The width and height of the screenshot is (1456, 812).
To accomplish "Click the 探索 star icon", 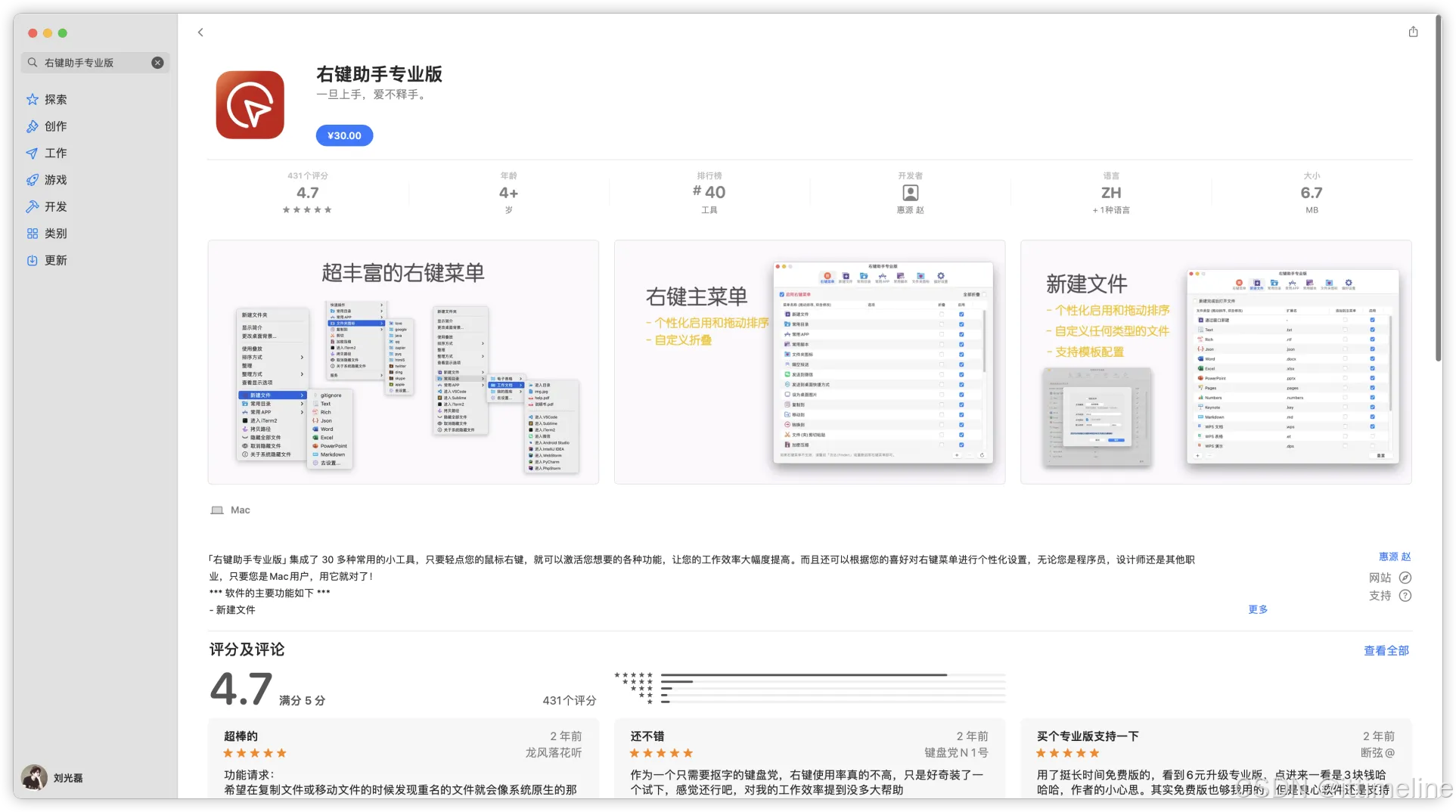I will click(x=33, y=100).
